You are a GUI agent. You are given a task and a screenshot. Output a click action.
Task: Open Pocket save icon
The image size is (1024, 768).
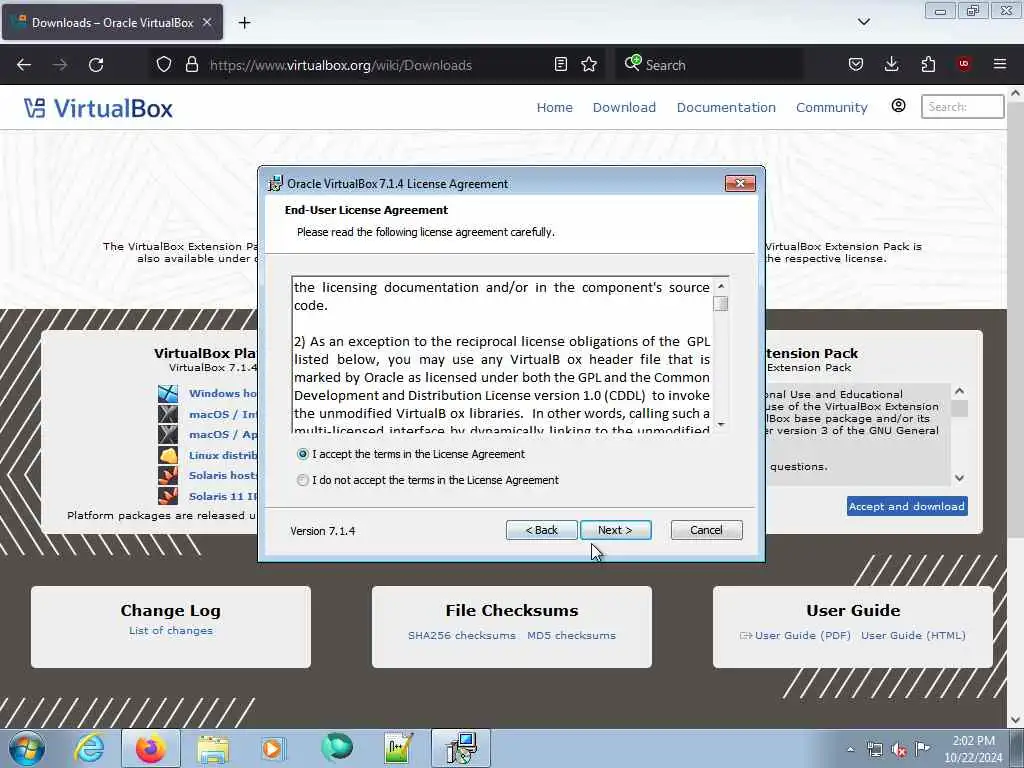pyautogui.click(x=856, y=65)
